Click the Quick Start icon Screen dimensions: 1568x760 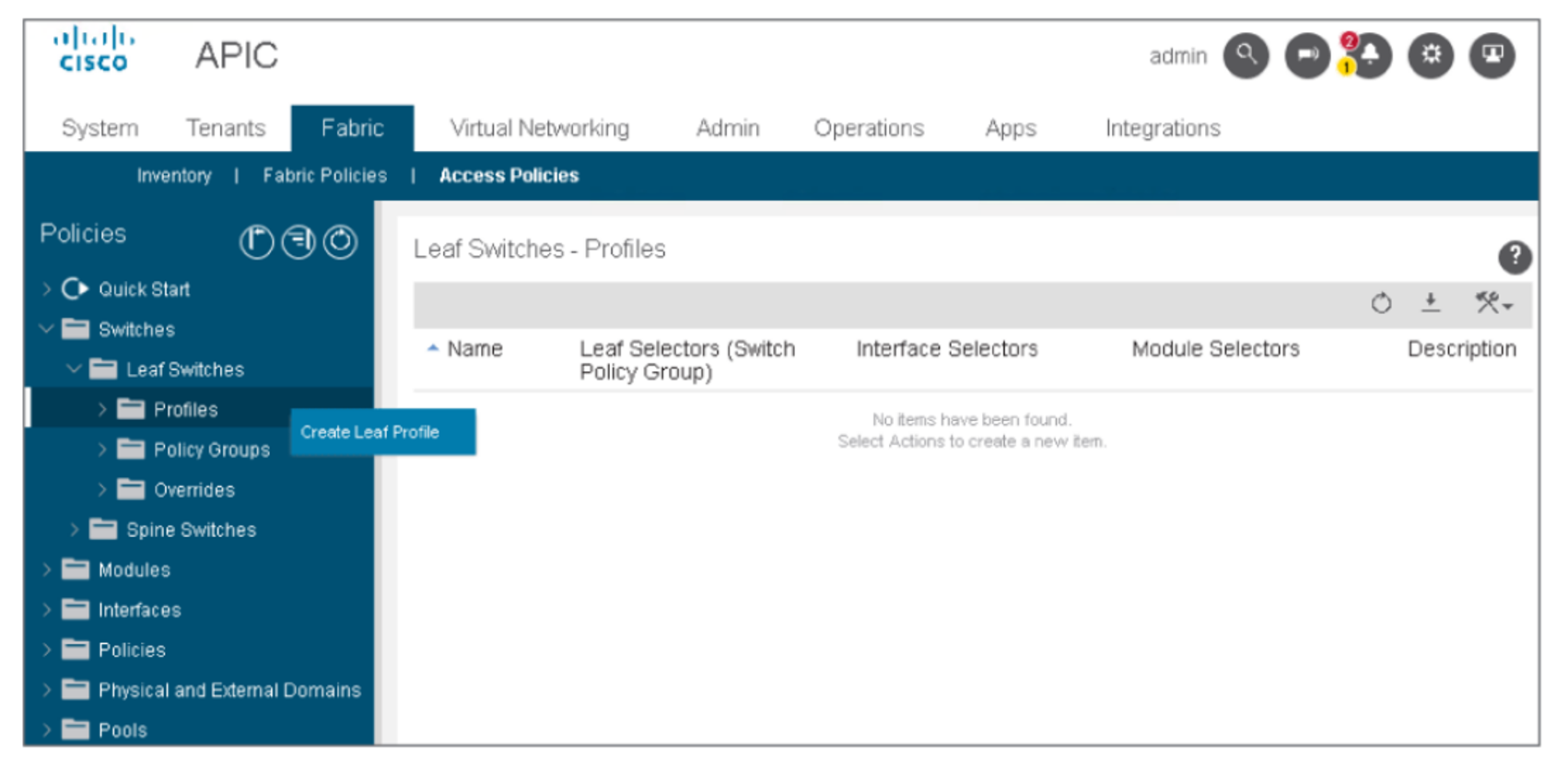[x=75, y=289]
